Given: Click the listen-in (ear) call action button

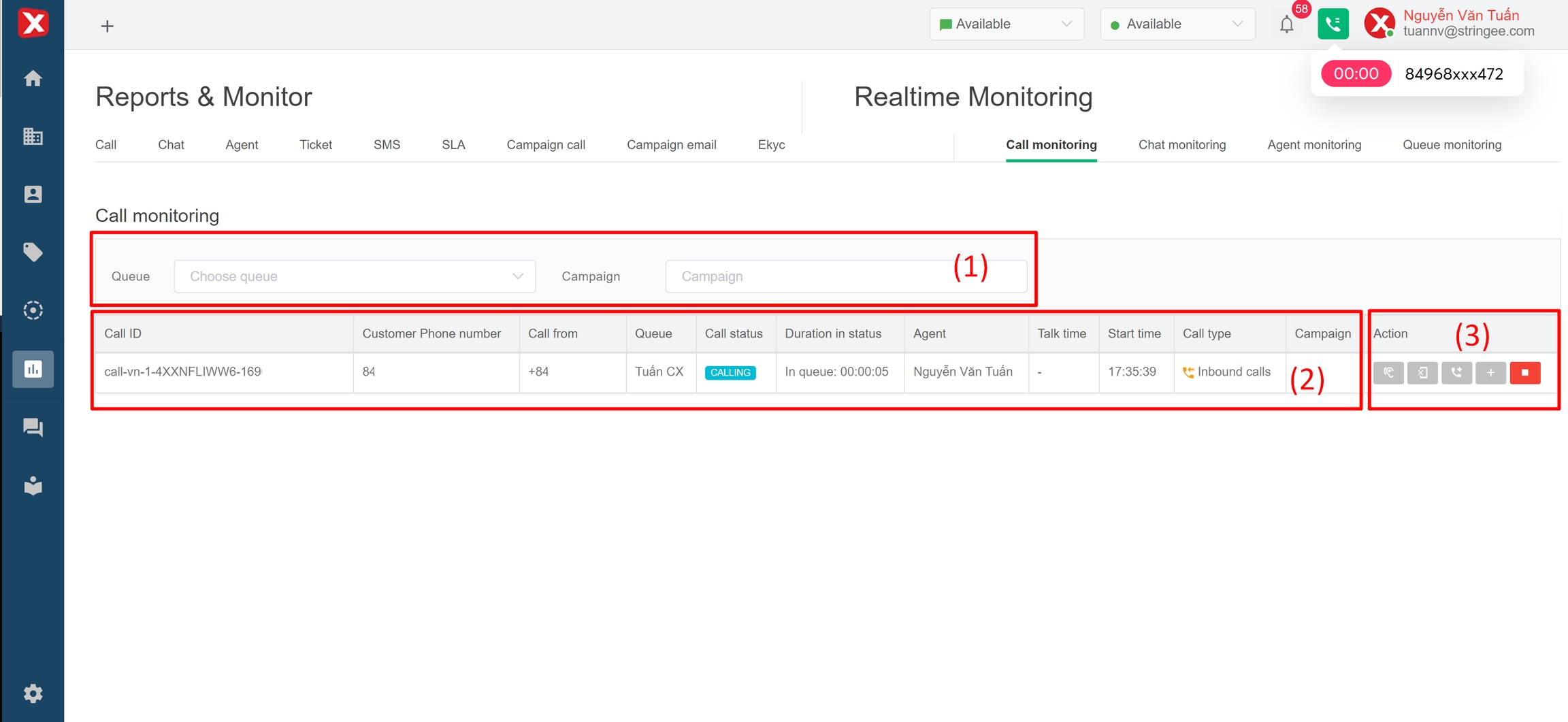Looking at the screenshot, I should (x=1388, y=372).
